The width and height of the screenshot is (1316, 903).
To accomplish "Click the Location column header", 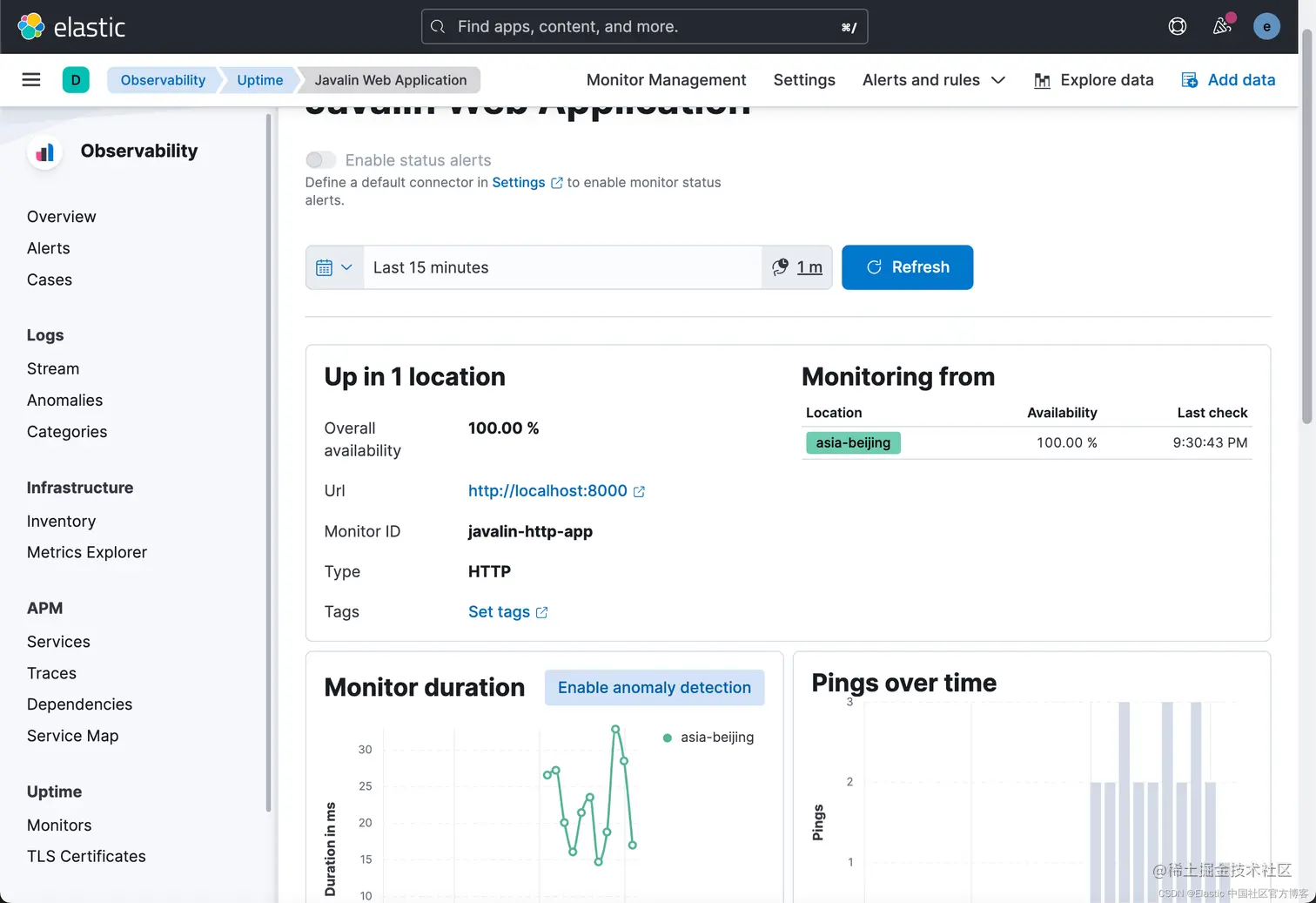I will tap(834, 413).
